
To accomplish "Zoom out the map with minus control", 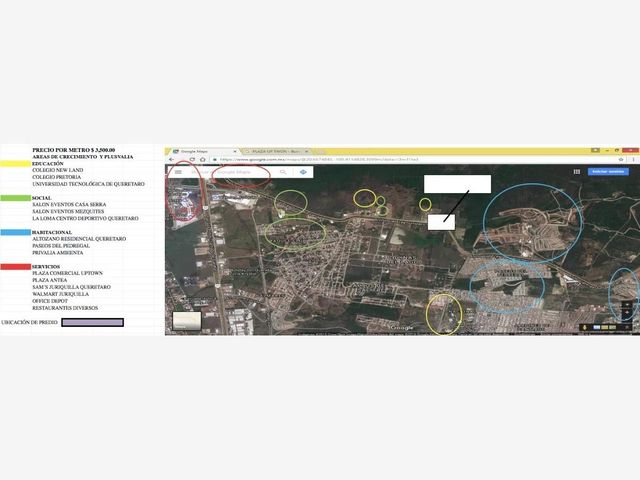I will [x=628, y=313].
